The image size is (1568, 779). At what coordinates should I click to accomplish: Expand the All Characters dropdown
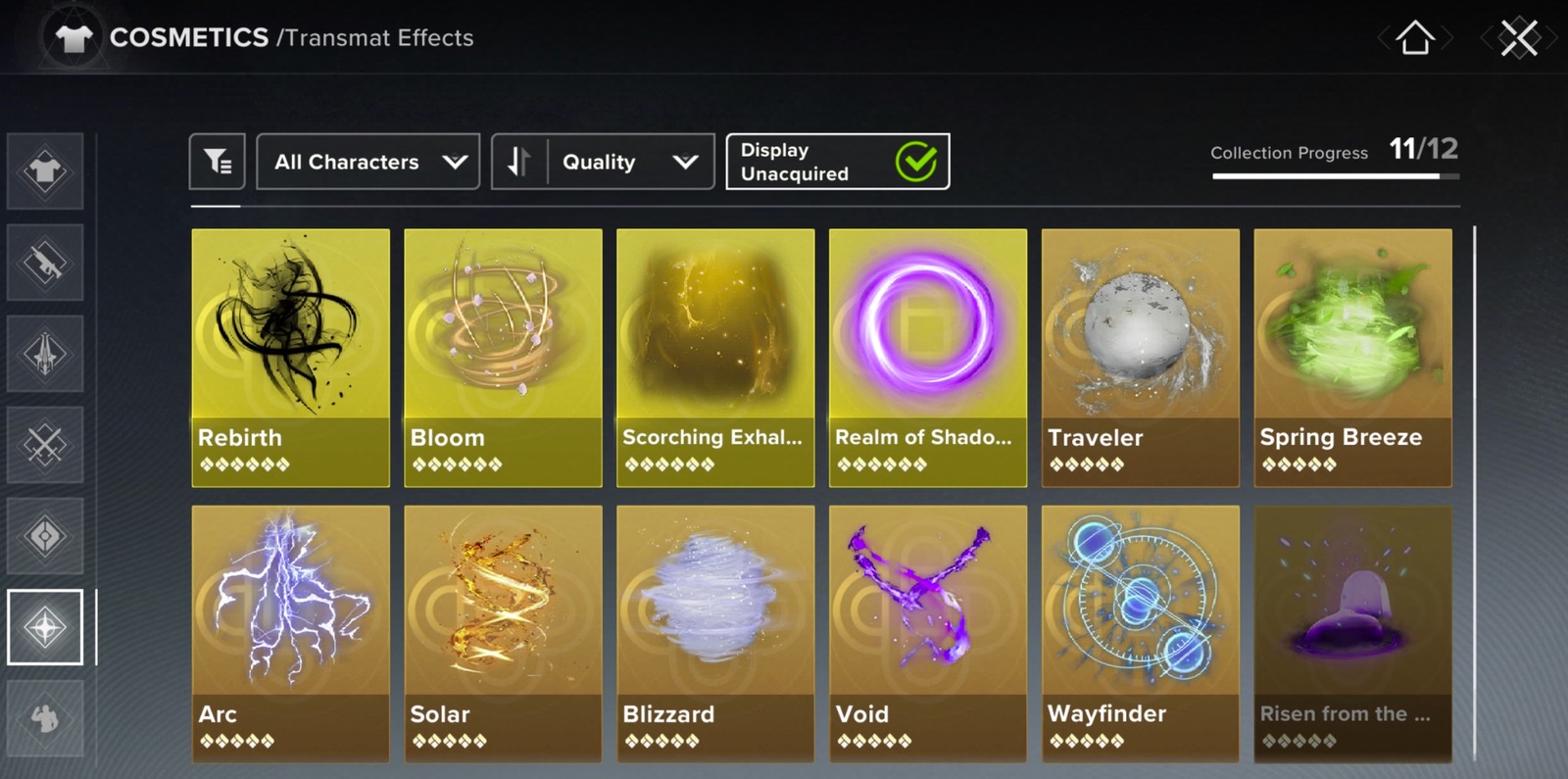pos(368,162)
